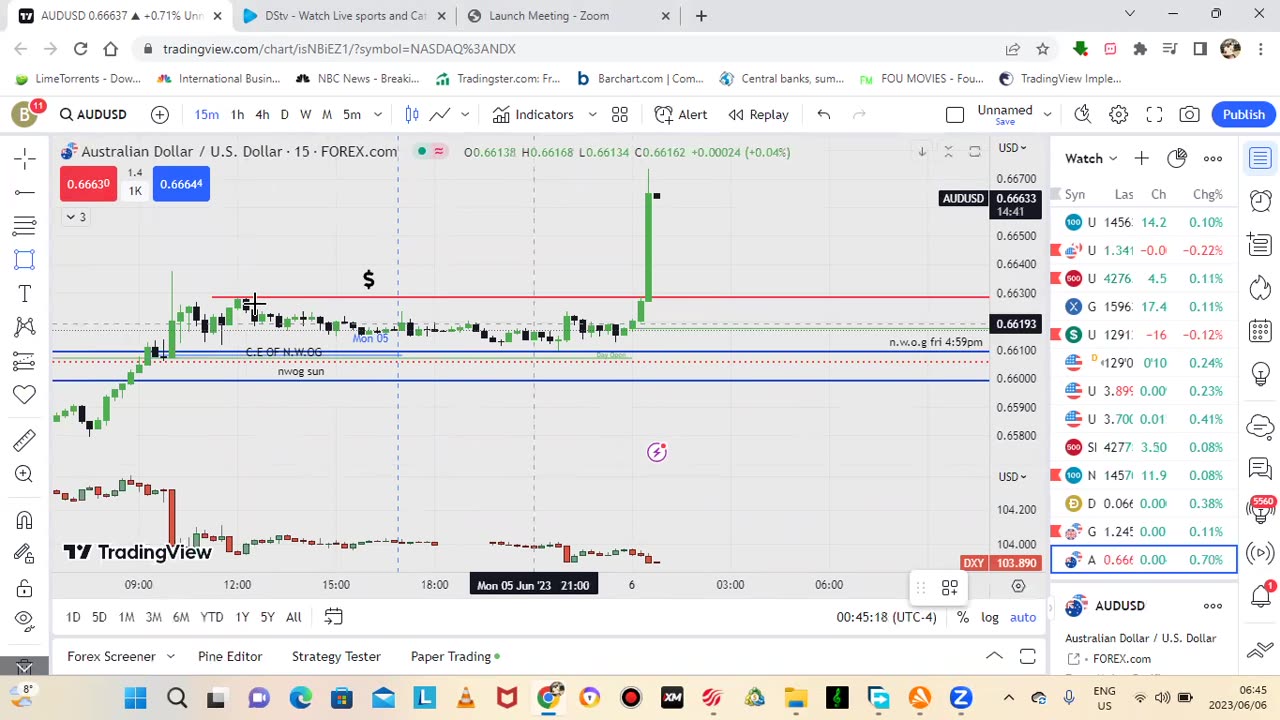Viewport: 1280px width, 720px height.
Task: Toggle lock all drawing tools
Action: [x=25, y=588]
